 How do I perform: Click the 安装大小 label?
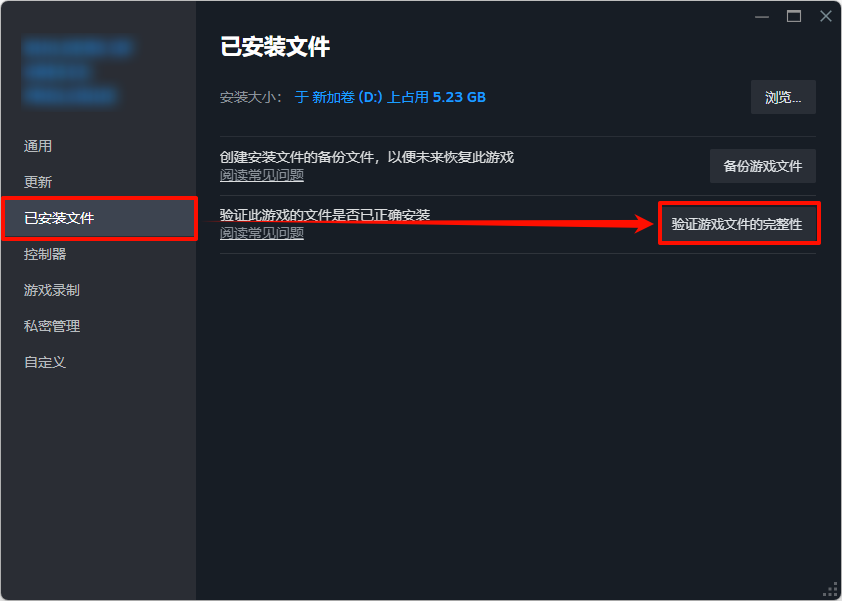[x=250, y=98]
